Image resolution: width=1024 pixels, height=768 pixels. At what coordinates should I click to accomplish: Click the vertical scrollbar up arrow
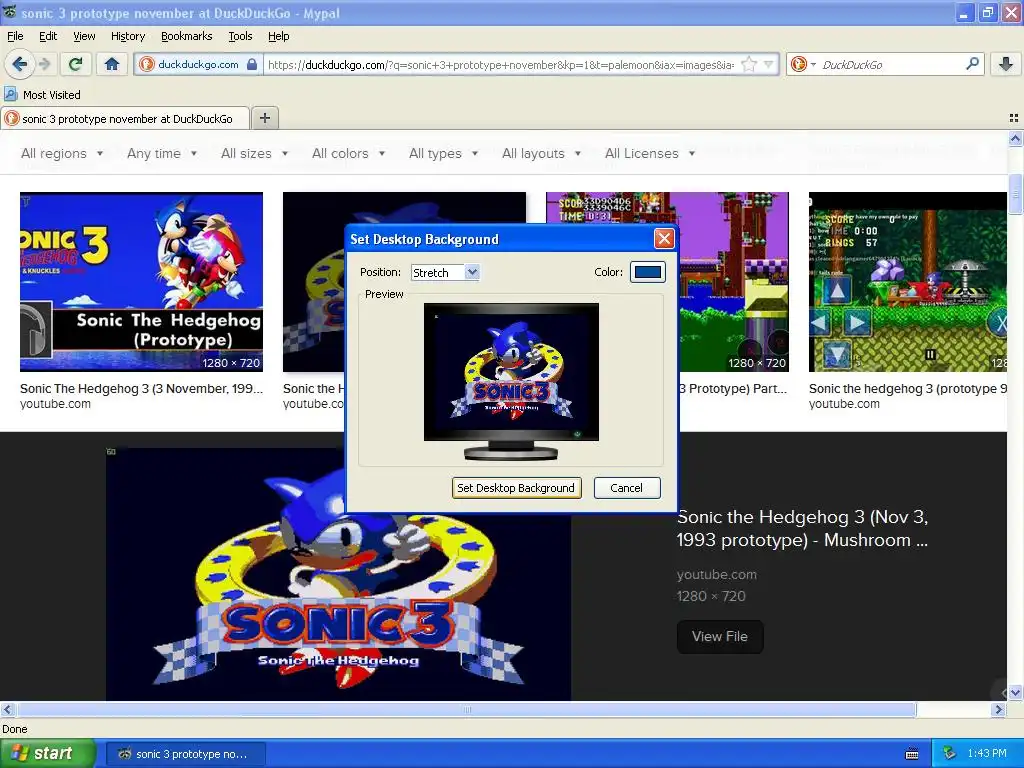pyautogui.click(x=1015, y=138)
